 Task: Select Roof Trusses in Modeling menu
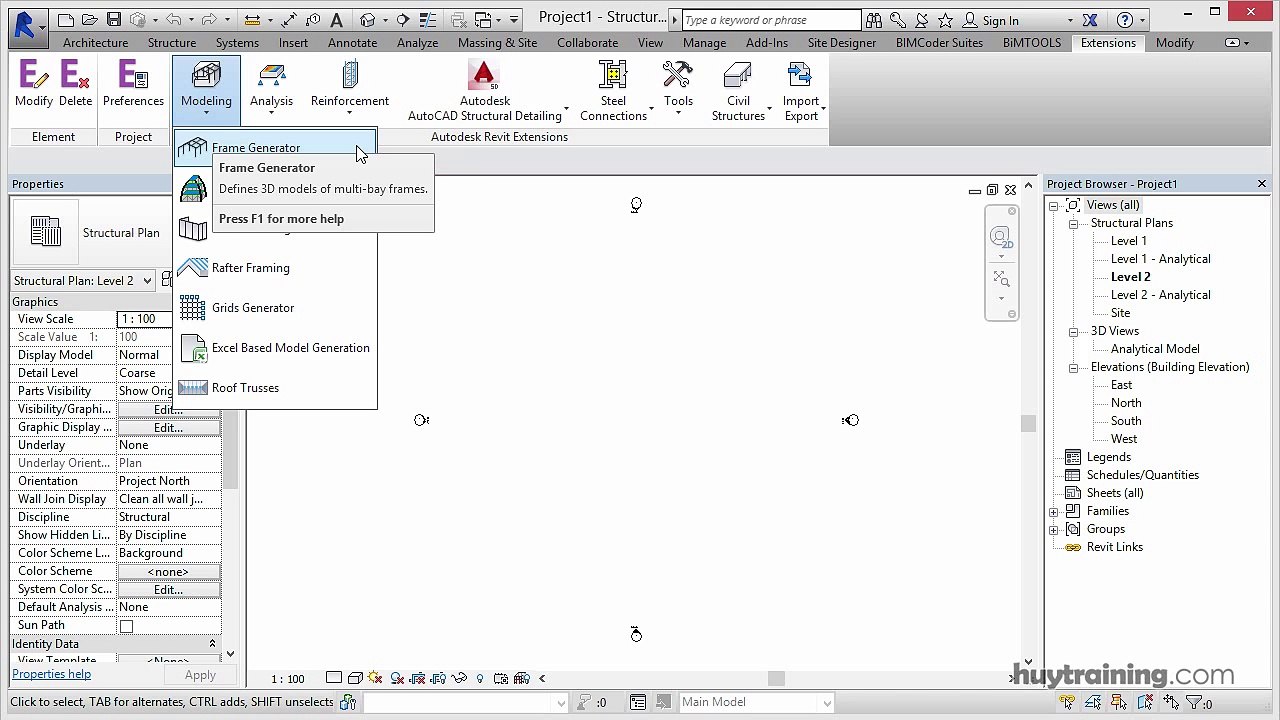(275, 388)
